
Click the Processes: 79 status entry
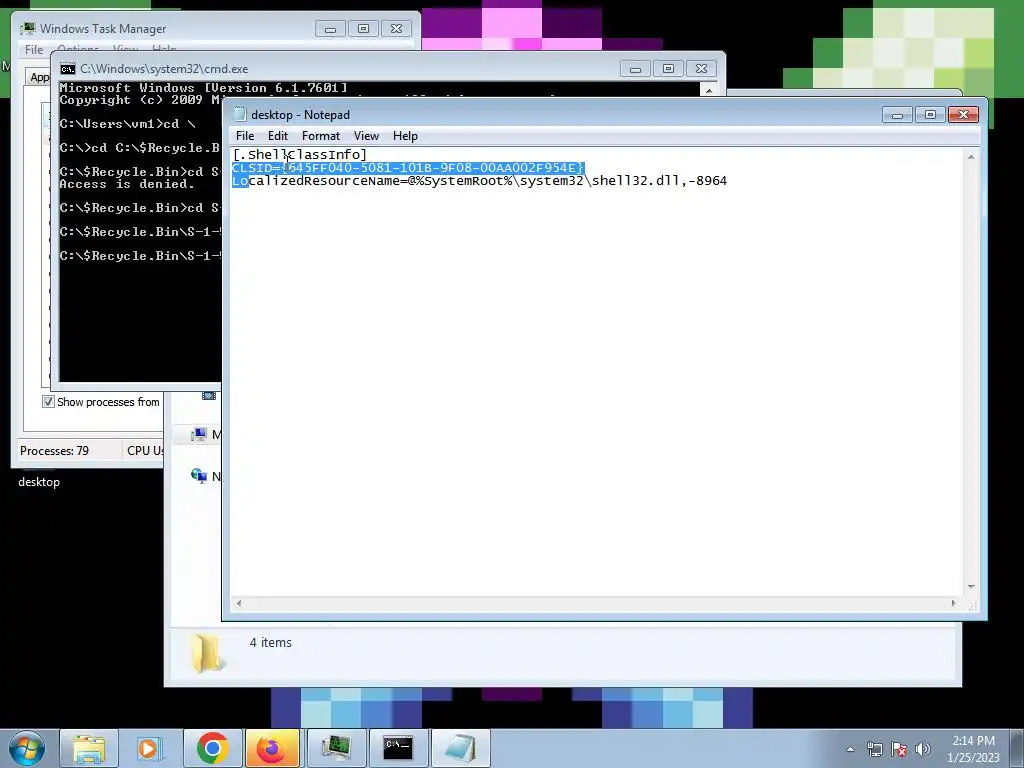click(x=54, y=451)
